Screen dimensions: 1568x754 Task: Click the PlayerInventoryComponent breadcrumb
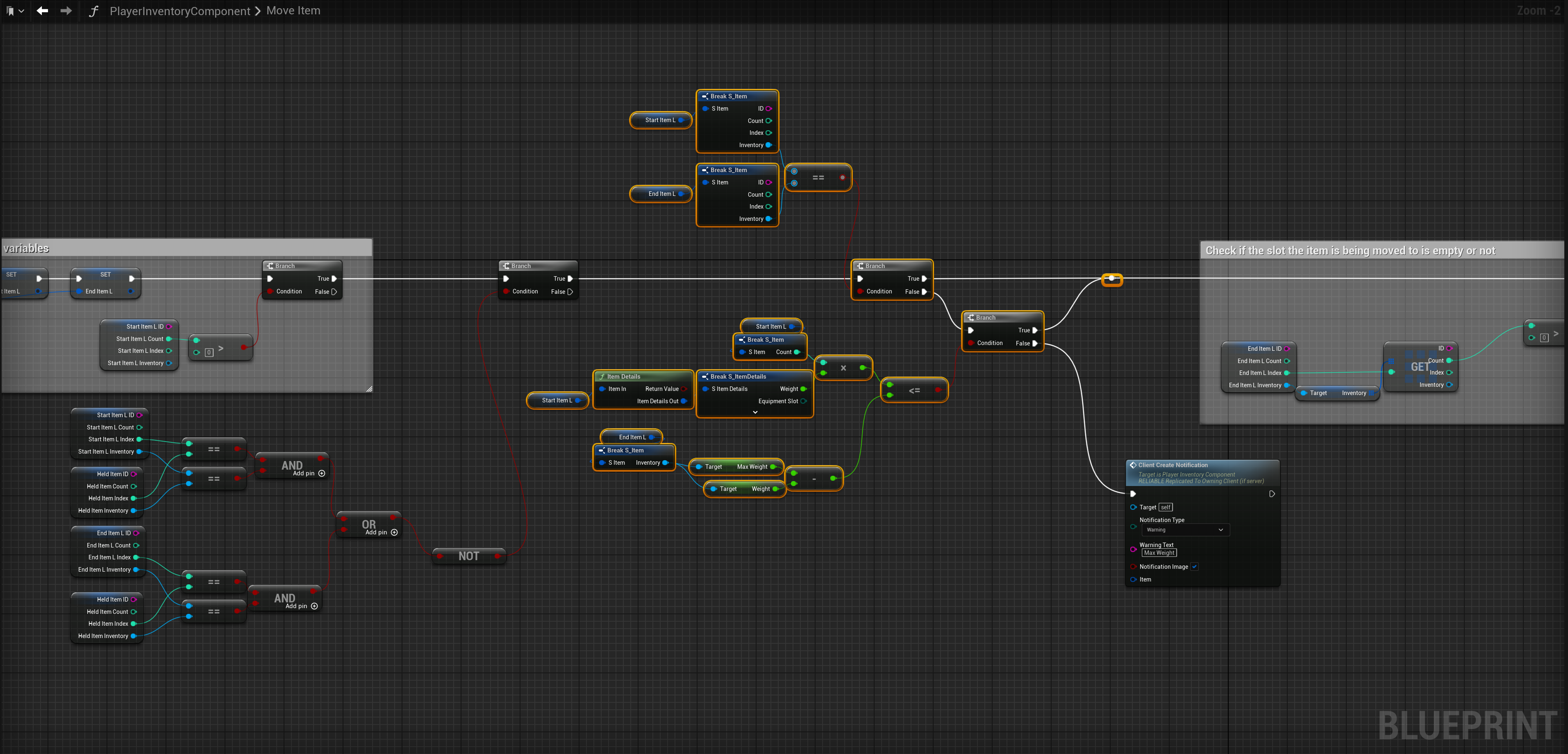pos(180,11)
